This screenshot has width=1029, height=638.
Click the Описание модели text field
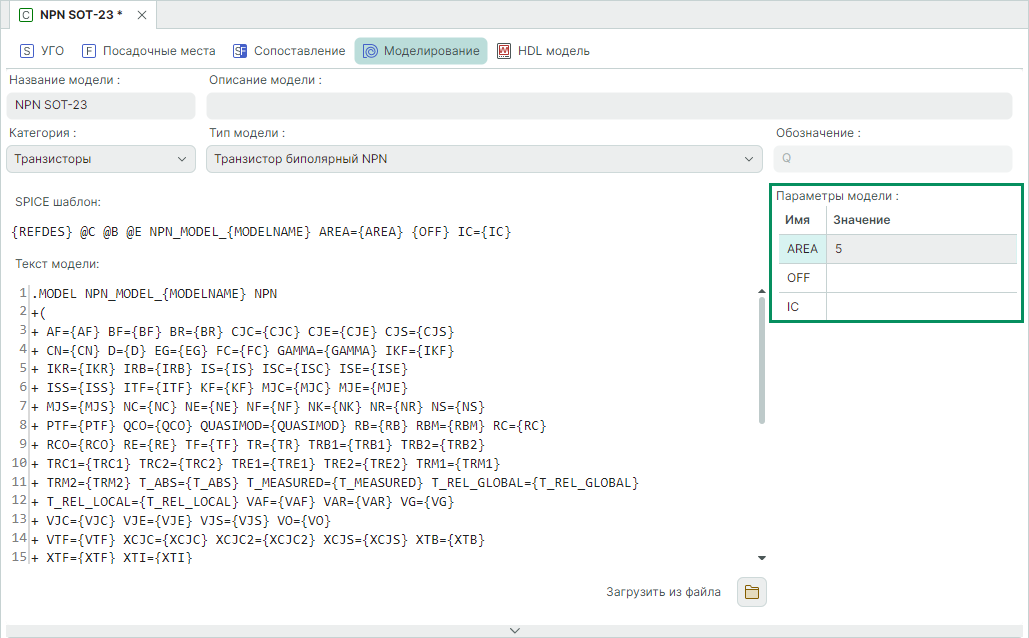pyautogui.click(x=609, y=106)
